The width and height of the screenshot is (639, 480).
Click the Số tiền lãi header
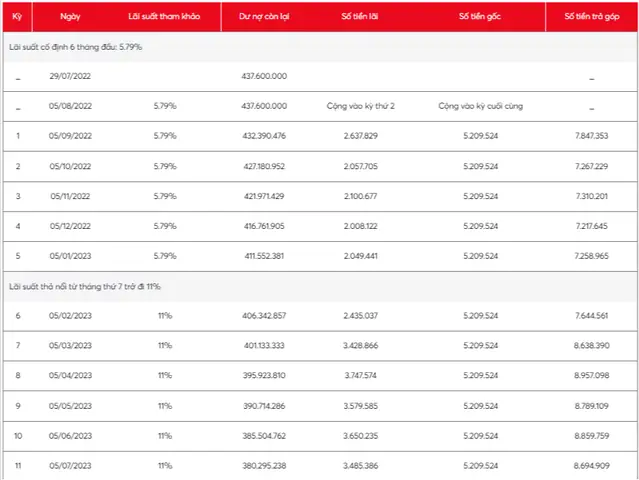tap(360, 16)
